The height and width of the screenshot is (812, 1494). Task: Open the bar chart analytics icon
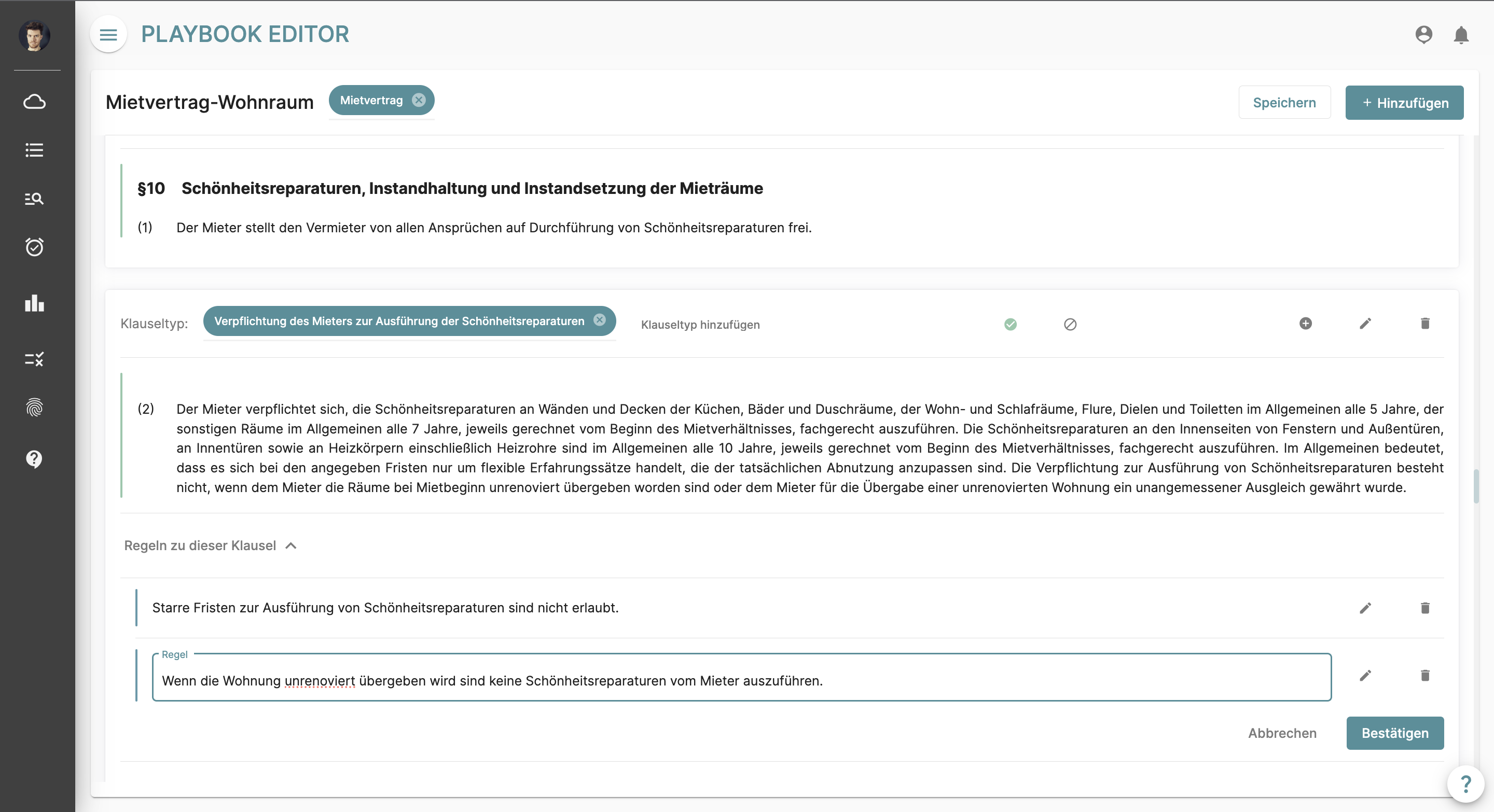[x=34, y=302]
